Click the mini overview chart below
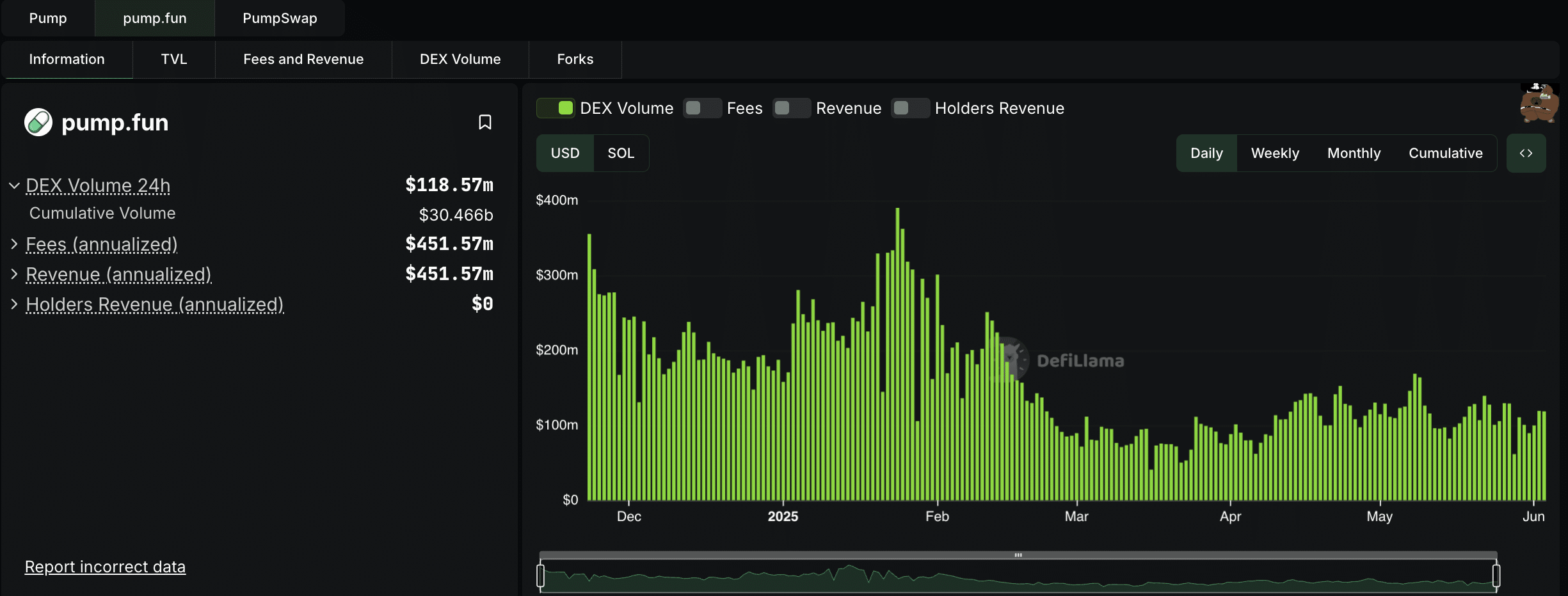The height and width of the screenshot is (596, 1568). (x=1018, y=576)
